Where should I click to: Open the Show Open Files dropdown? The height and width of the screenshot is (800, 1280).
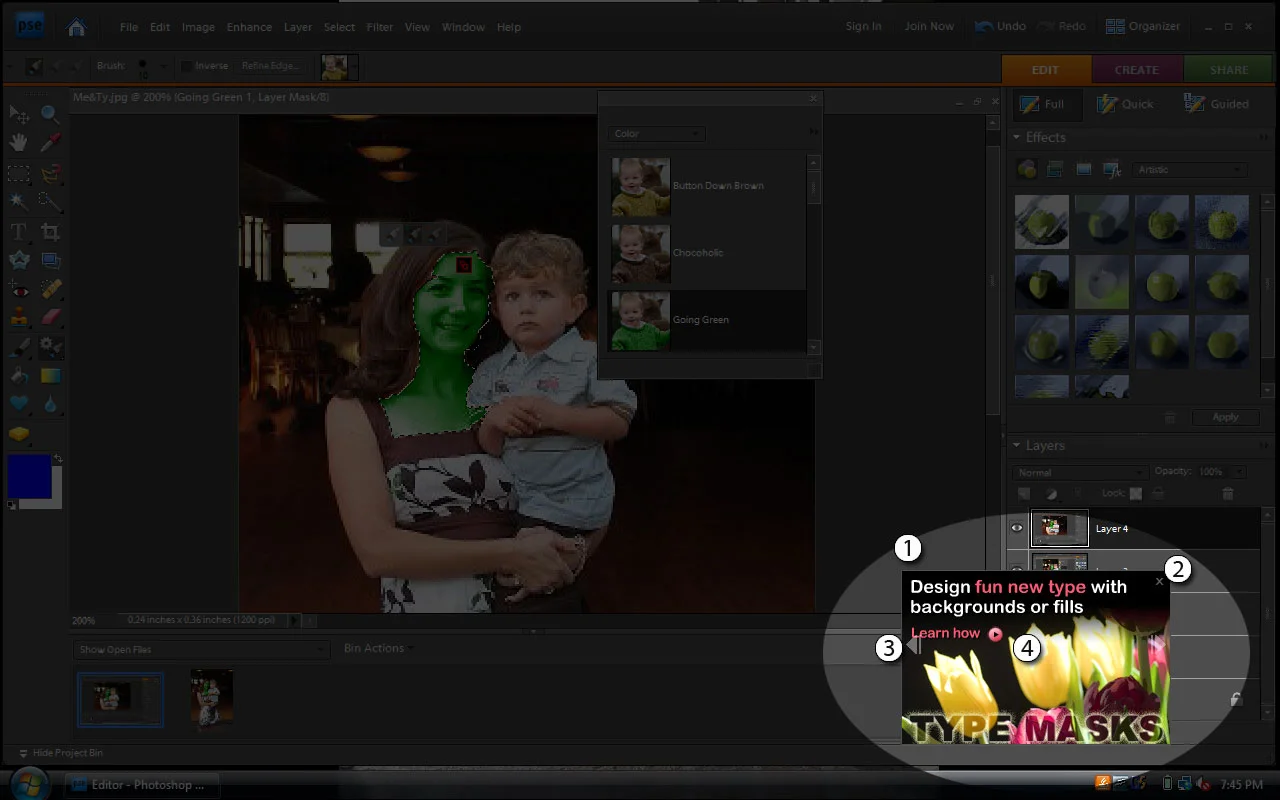click(x=202, y=649)
